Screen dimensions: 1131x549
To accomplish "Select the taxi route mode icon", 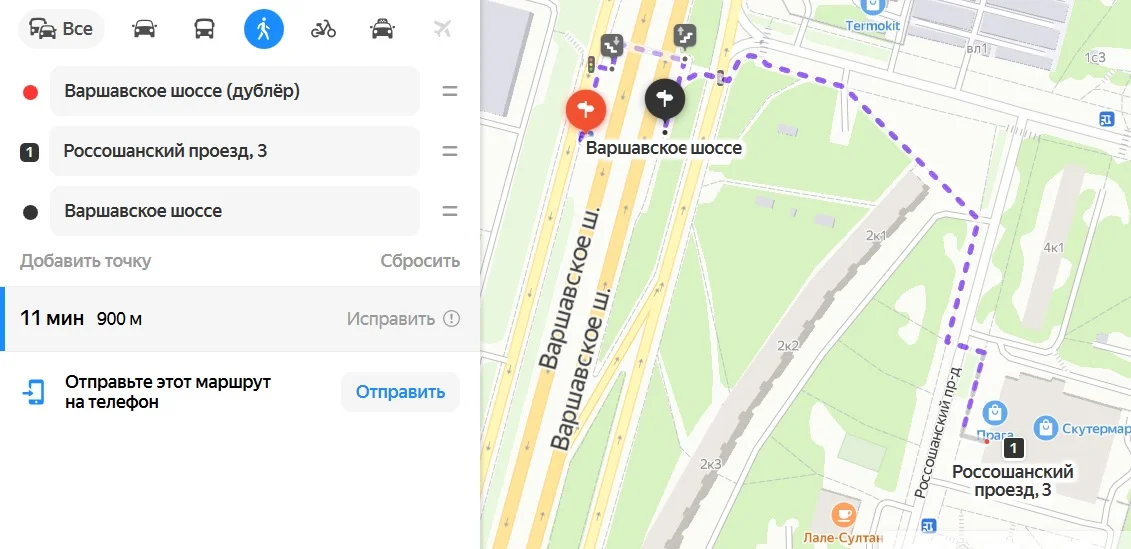I will point(382,30).
